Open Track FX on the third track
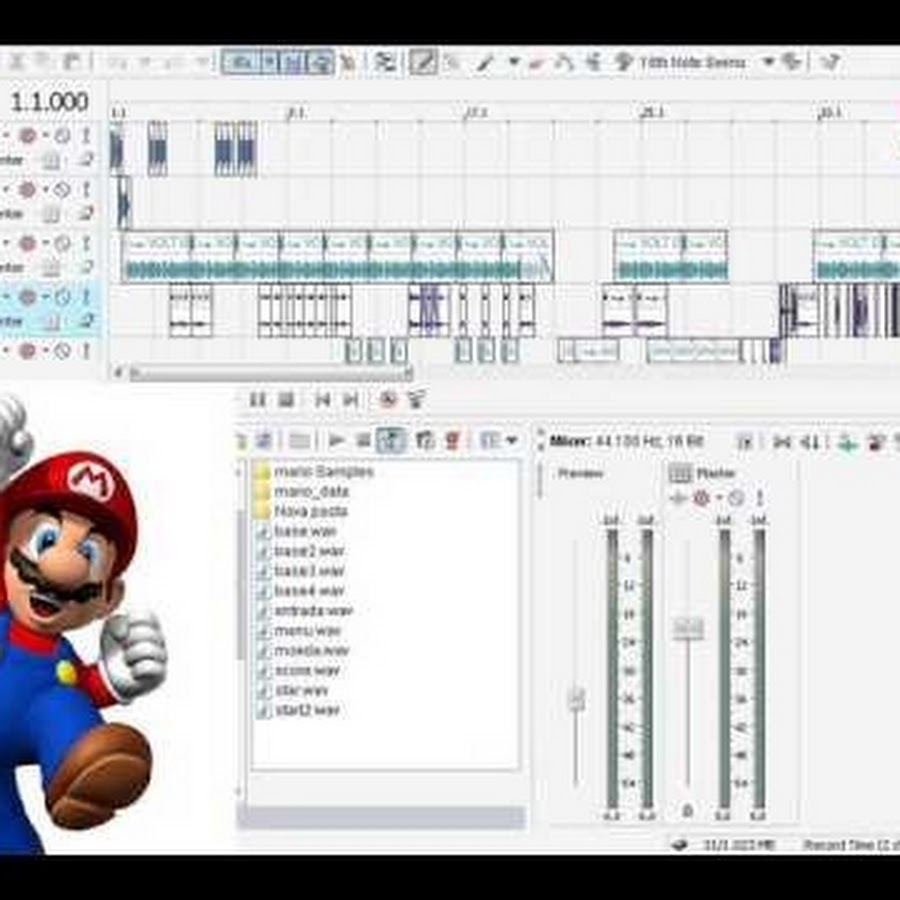This screenshot has width=900, height=900. coord(28,243)
